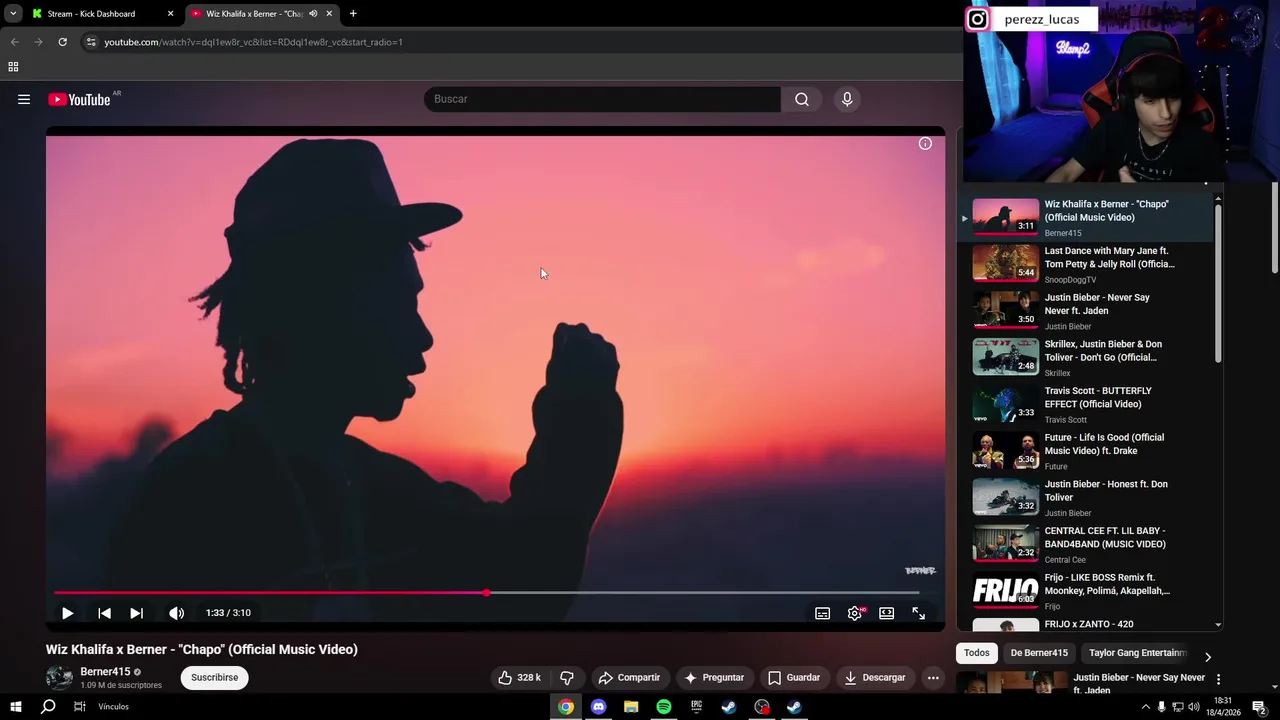The width and height of the screenshot is (1280, 720).
Task: Skip back to previous video
Action: pyautogui.click(x=104, y=613)
